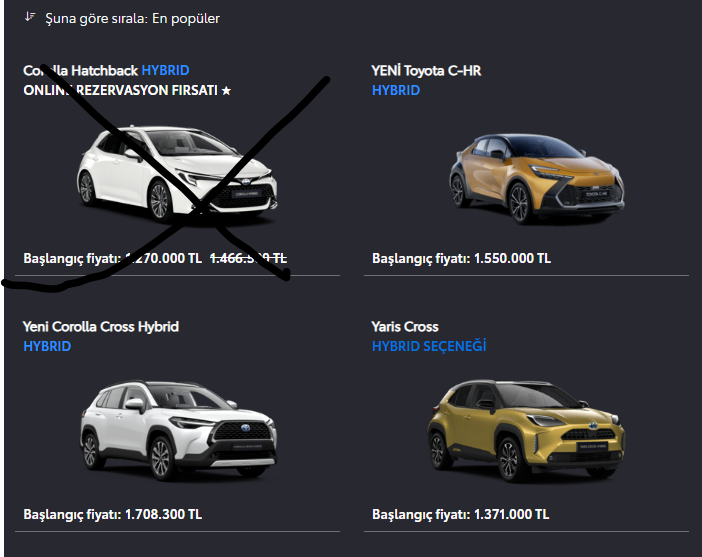Click the crossed-out old price 1.466.500 TL
Image resolution: width=702 pixels, height=557 pixels.
248,258
